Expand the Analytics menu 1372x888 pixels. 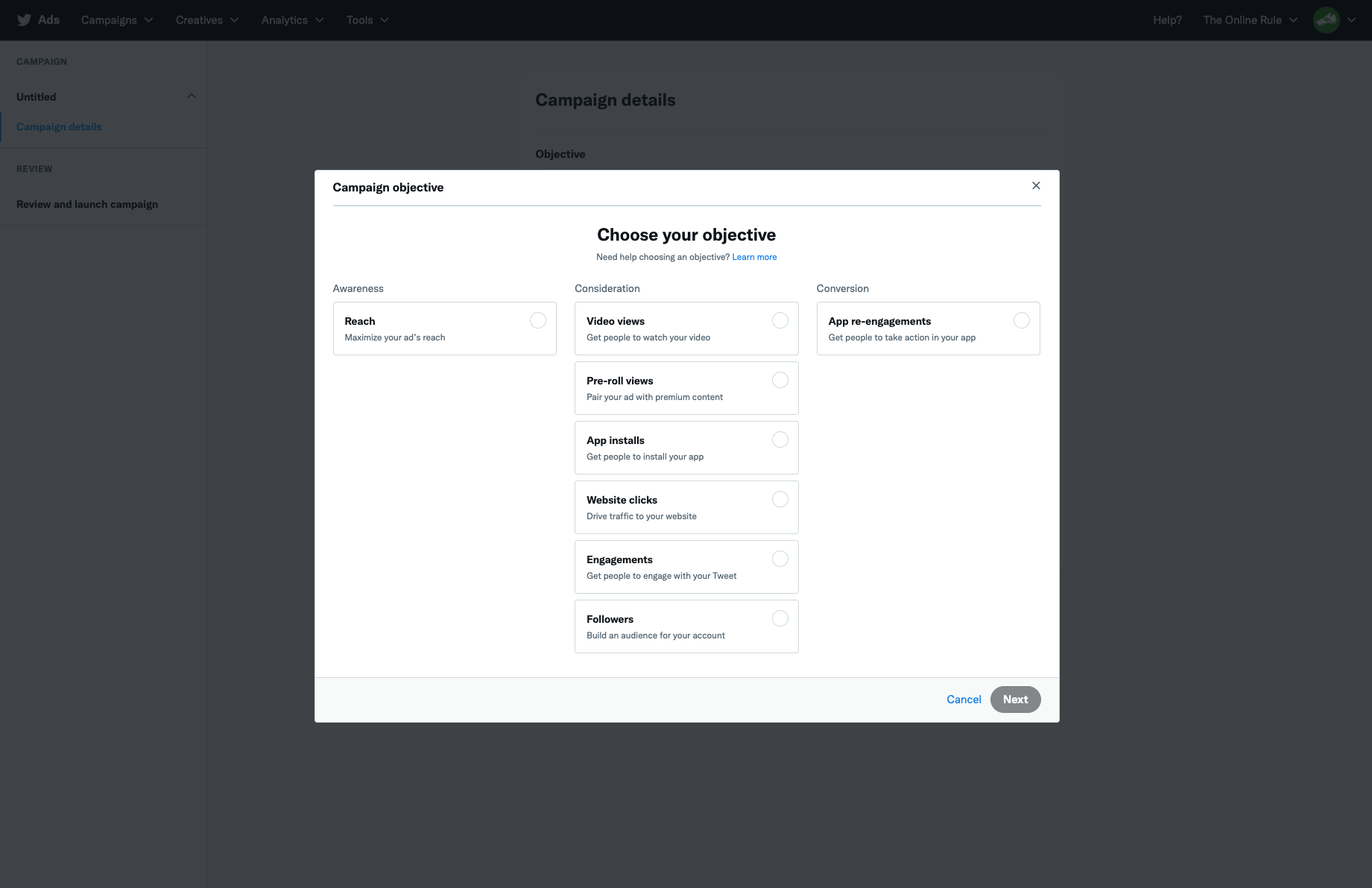coord(293,20)
